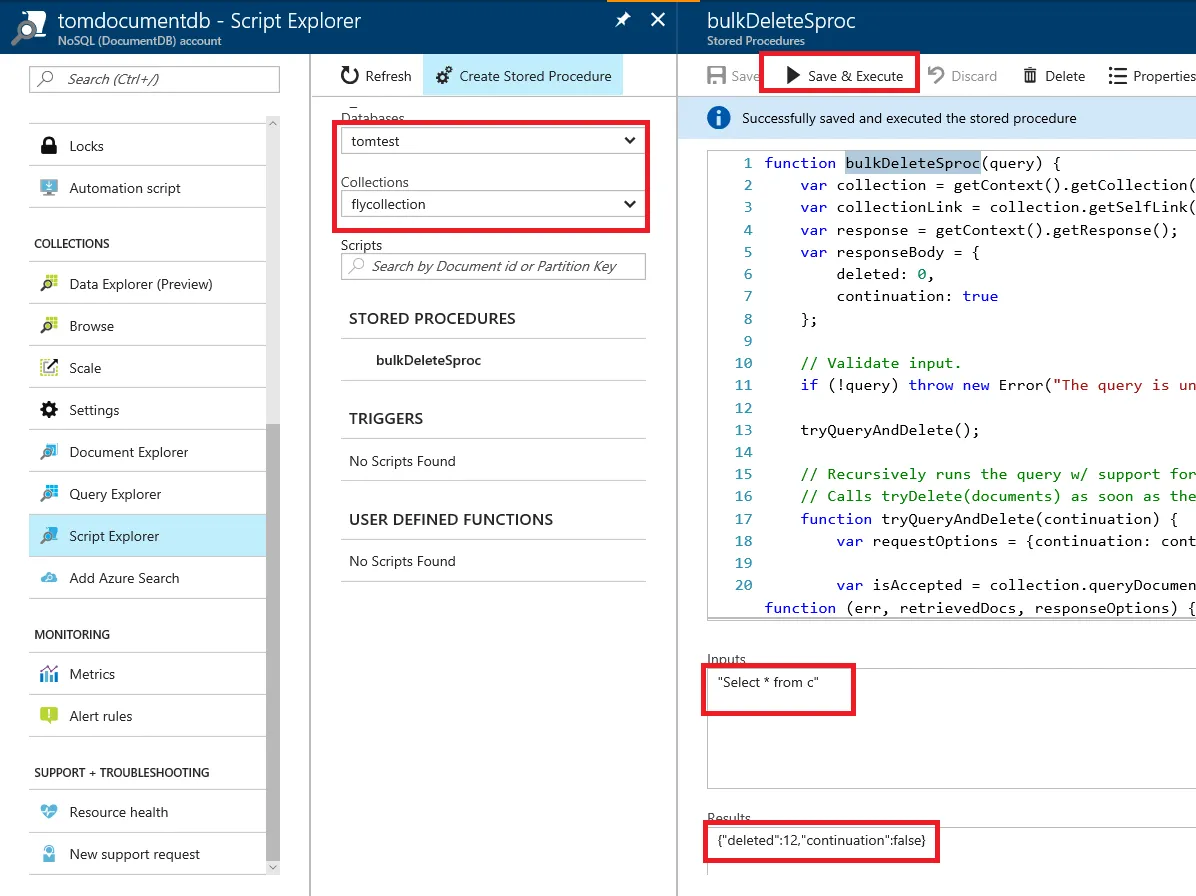The width and height of the screenshot is (1196, 896).
Task: Click the Script Explorer icon in sidebar
Action: point(49,535)
